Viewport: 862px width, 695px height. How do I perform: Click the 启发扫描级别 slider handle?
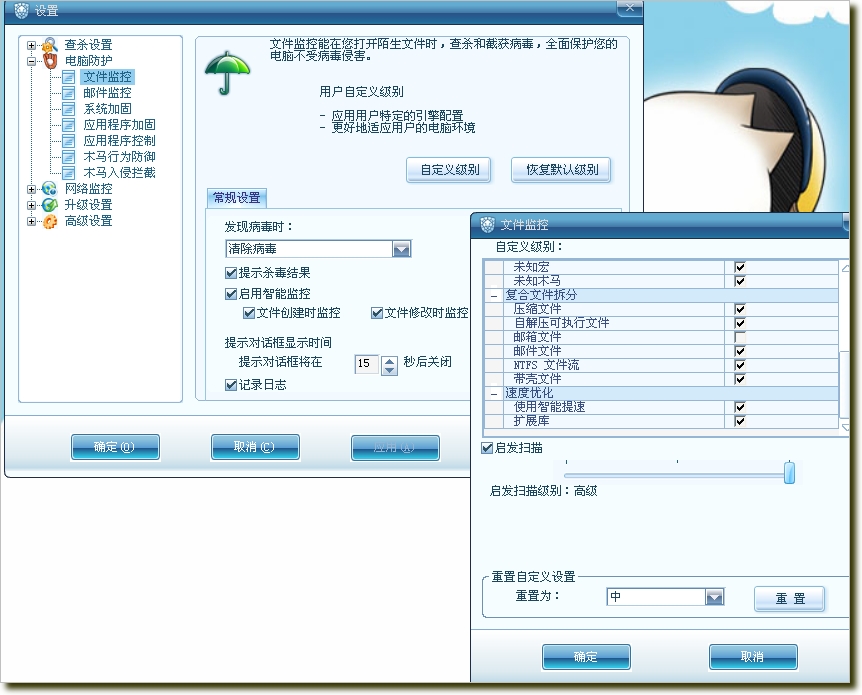(x=789, y=472)
